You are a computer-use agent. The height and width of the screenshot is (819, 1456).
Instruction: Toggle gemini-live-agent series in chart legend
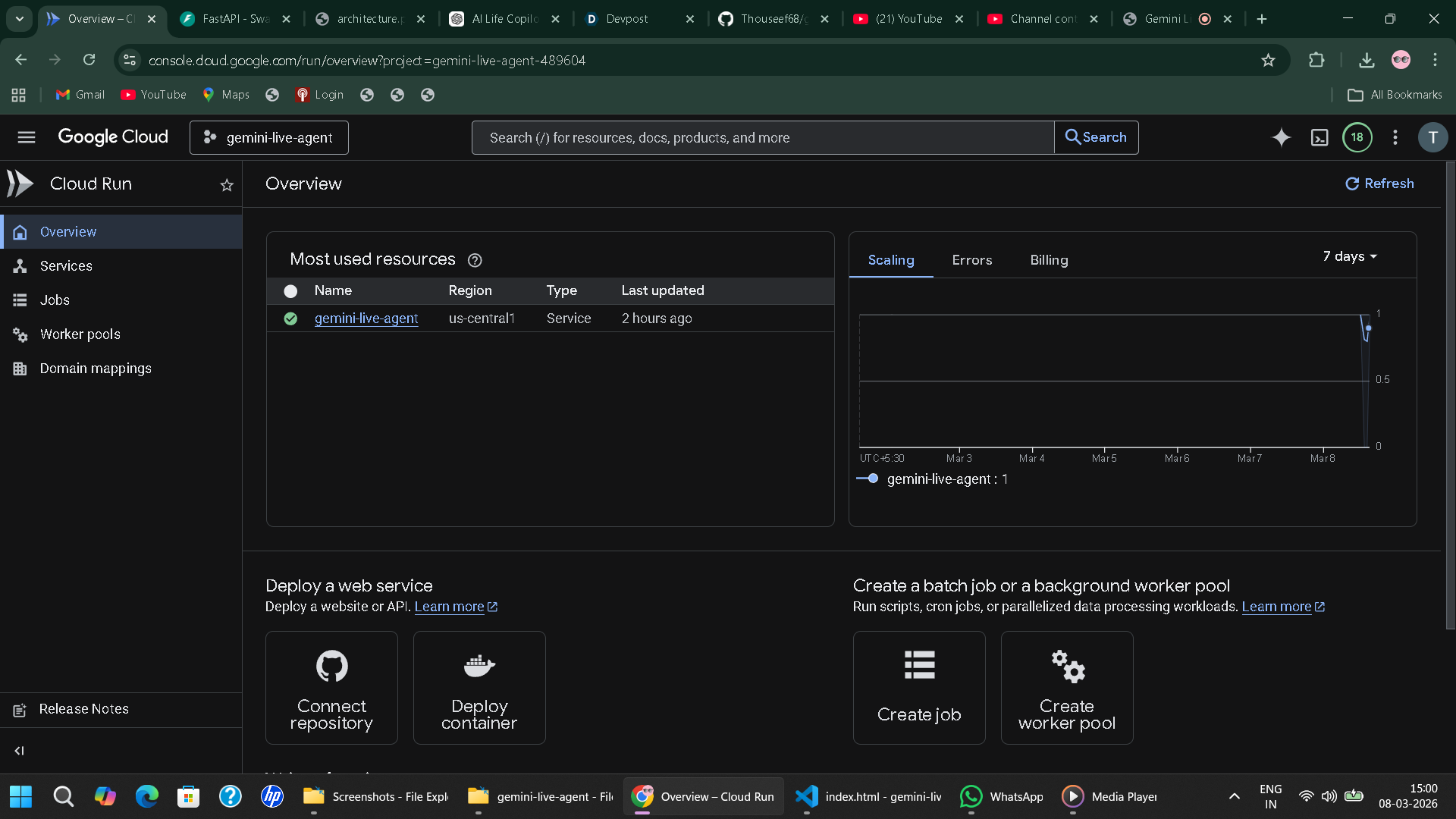[x=932, y=479]
